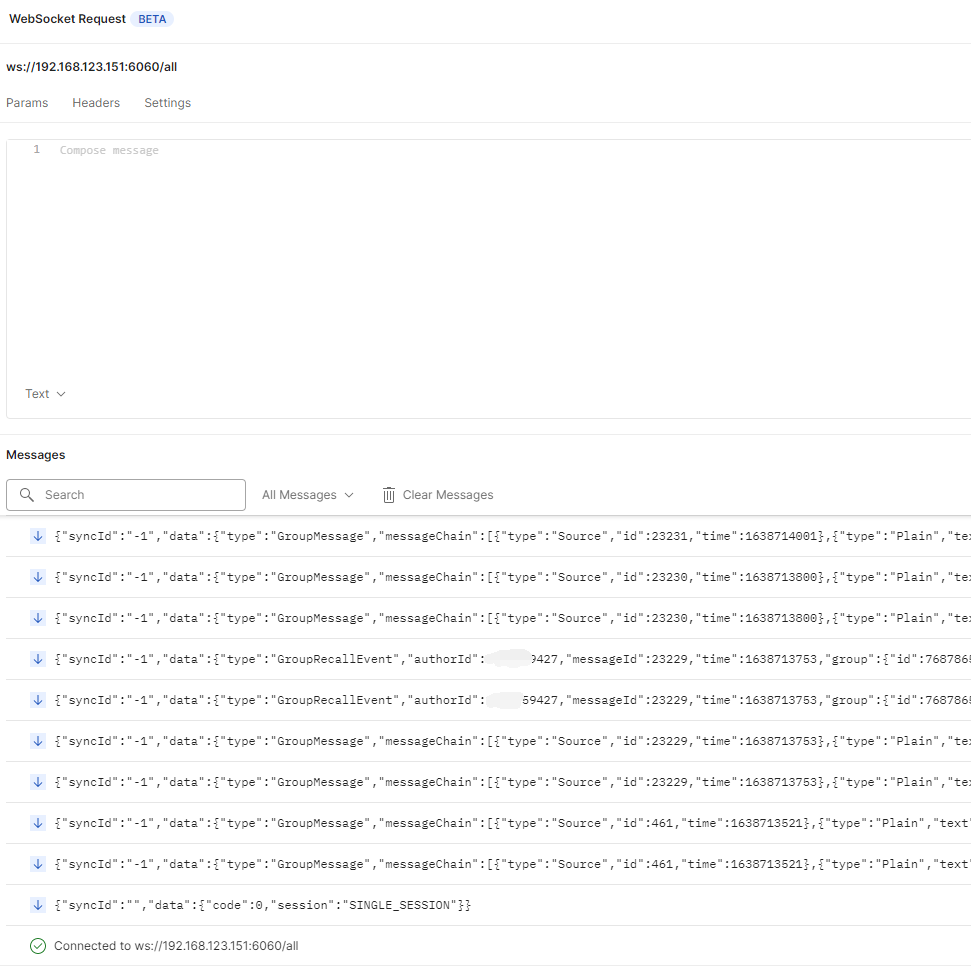Switch to the Params tab
This screenshot has height=973, width=971.
(x=27, y=102)
